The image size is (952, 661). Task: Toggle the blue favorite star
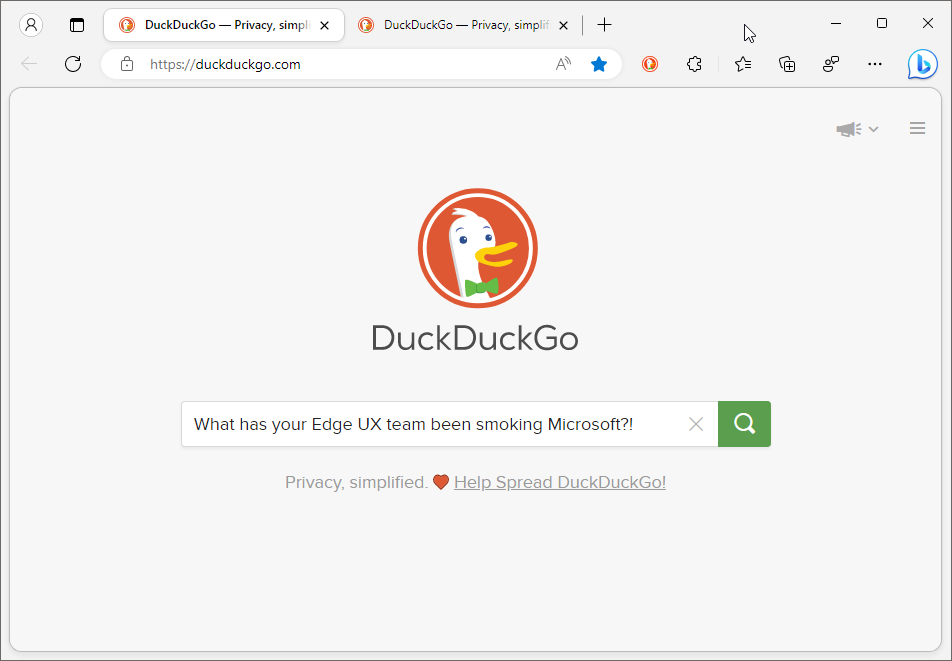[599, 64]
